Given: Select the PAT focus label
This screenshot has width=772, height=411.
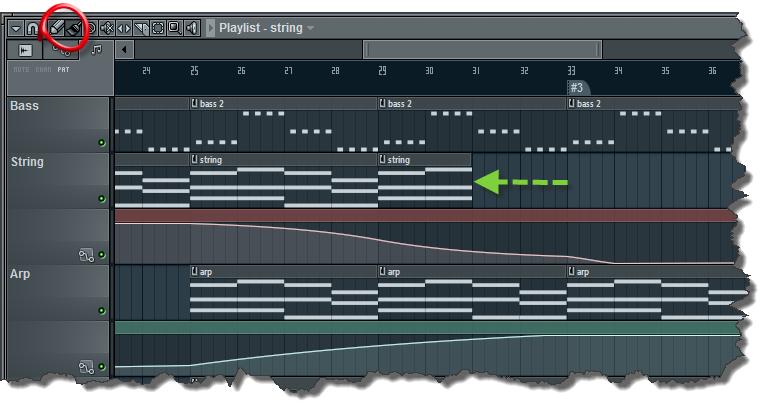Looking at the screenshot, I should coord(64,70).
